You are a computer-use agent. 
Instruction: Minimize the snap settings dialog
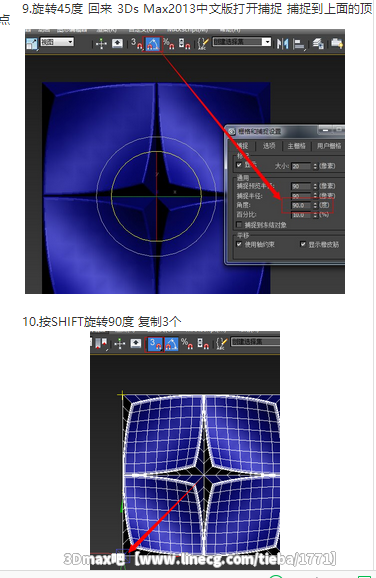325,130
